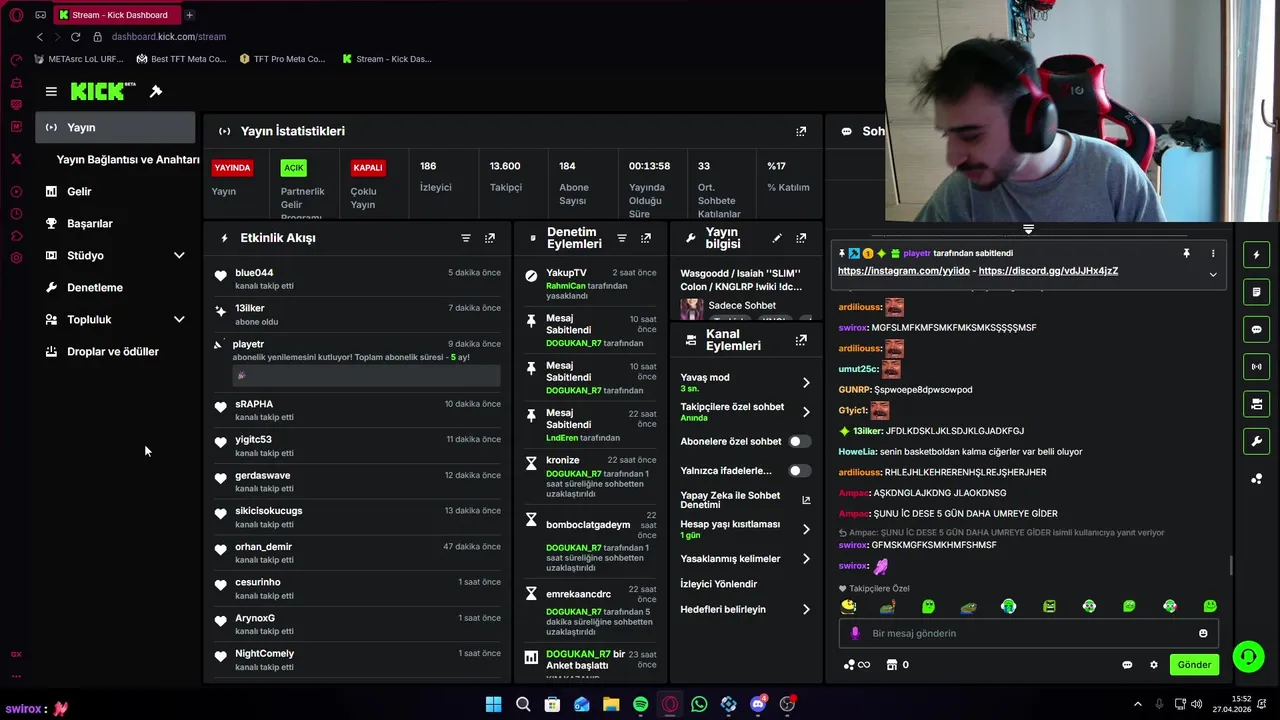Open METAsrc LoL URF bookmark
This screenshot has height=720, width=1280.
pyautogui.click(x=78, y=59)
